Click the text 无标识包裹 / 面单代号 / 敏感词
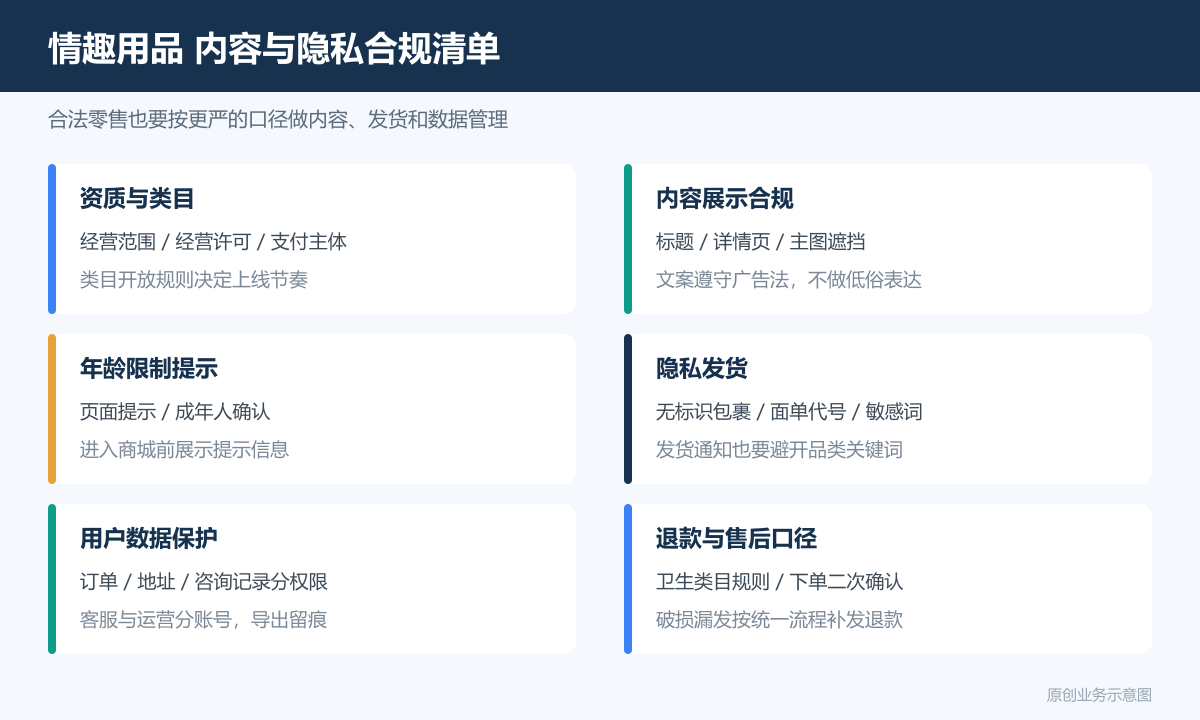1200x720 pixels. pos(789,411)
